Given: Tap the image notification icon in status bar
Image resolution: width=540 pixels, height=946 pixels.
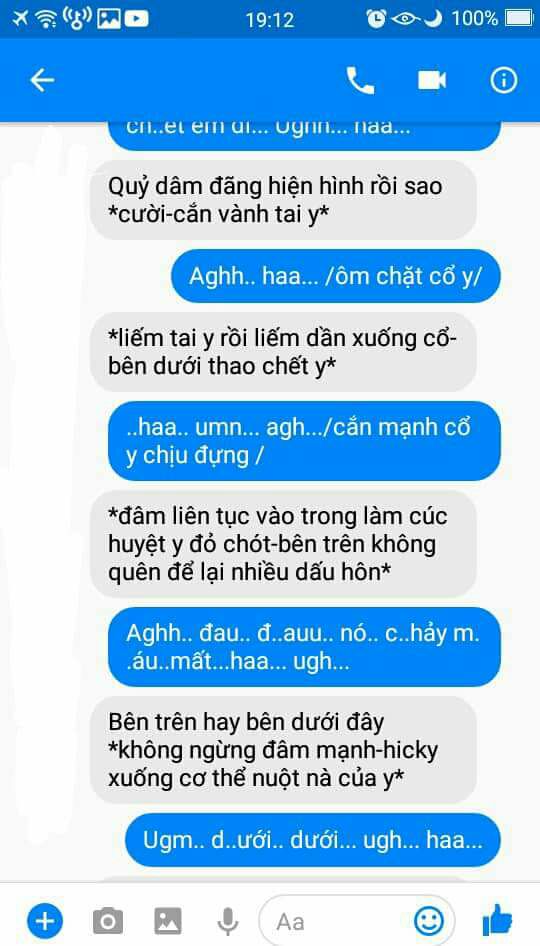Looking at the screenshot, I should click(109, 19).
